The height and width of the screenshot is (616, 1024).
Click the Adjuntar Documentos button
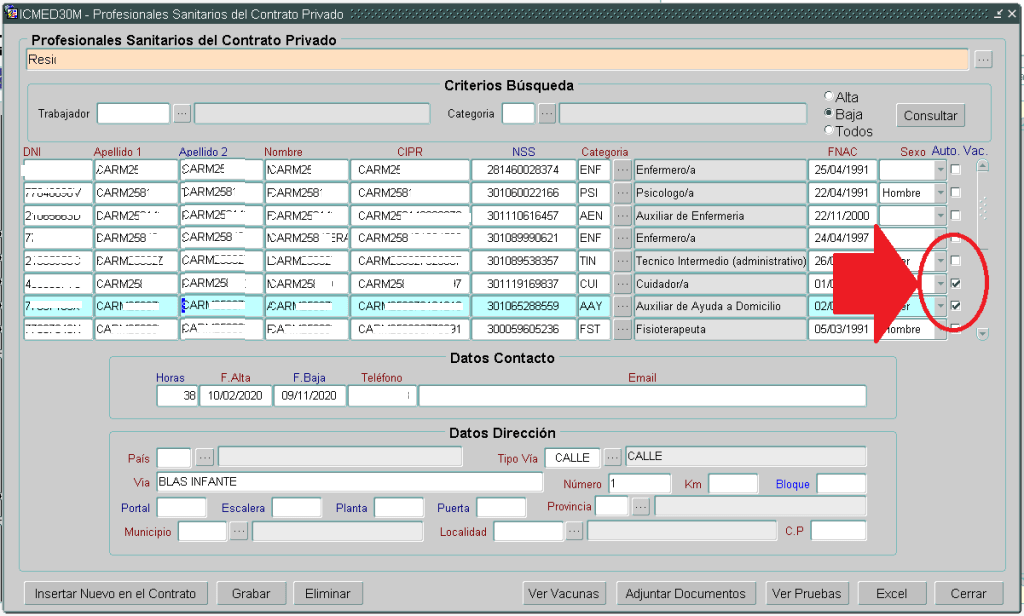[x=685, y=594]
